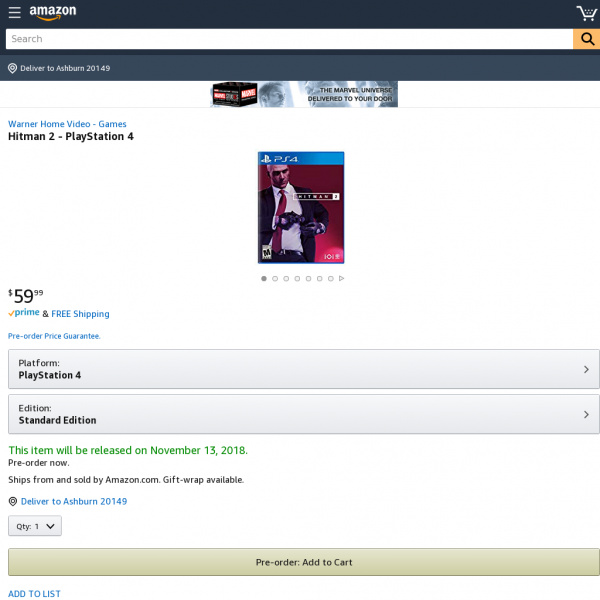
Task: Expand the Platform PlayStation 4 selector
Action: point(304,369)
